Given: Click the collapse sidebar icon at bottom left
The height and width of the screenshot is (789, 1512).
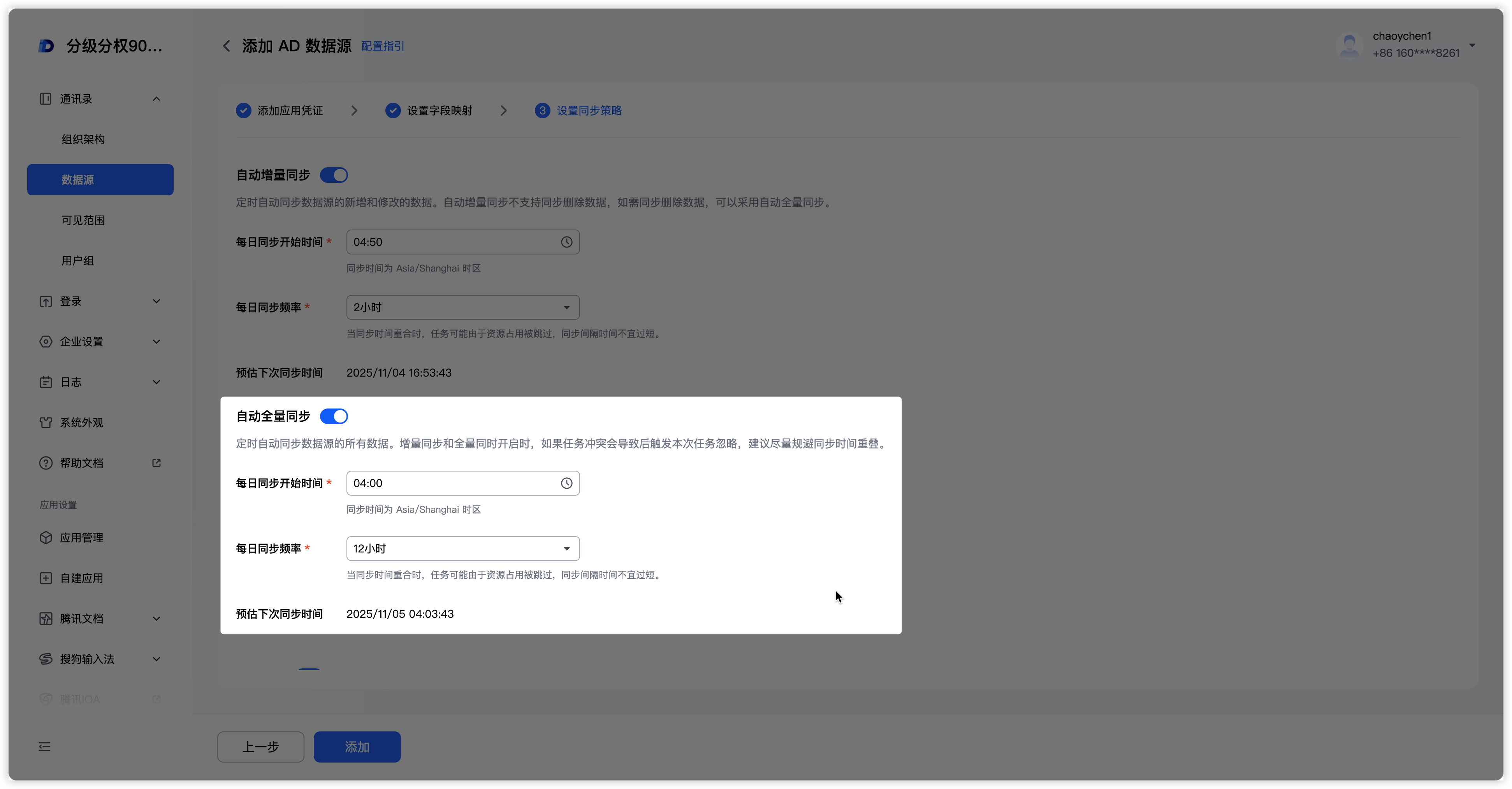Looking at the screenshot, I should 45,747.
